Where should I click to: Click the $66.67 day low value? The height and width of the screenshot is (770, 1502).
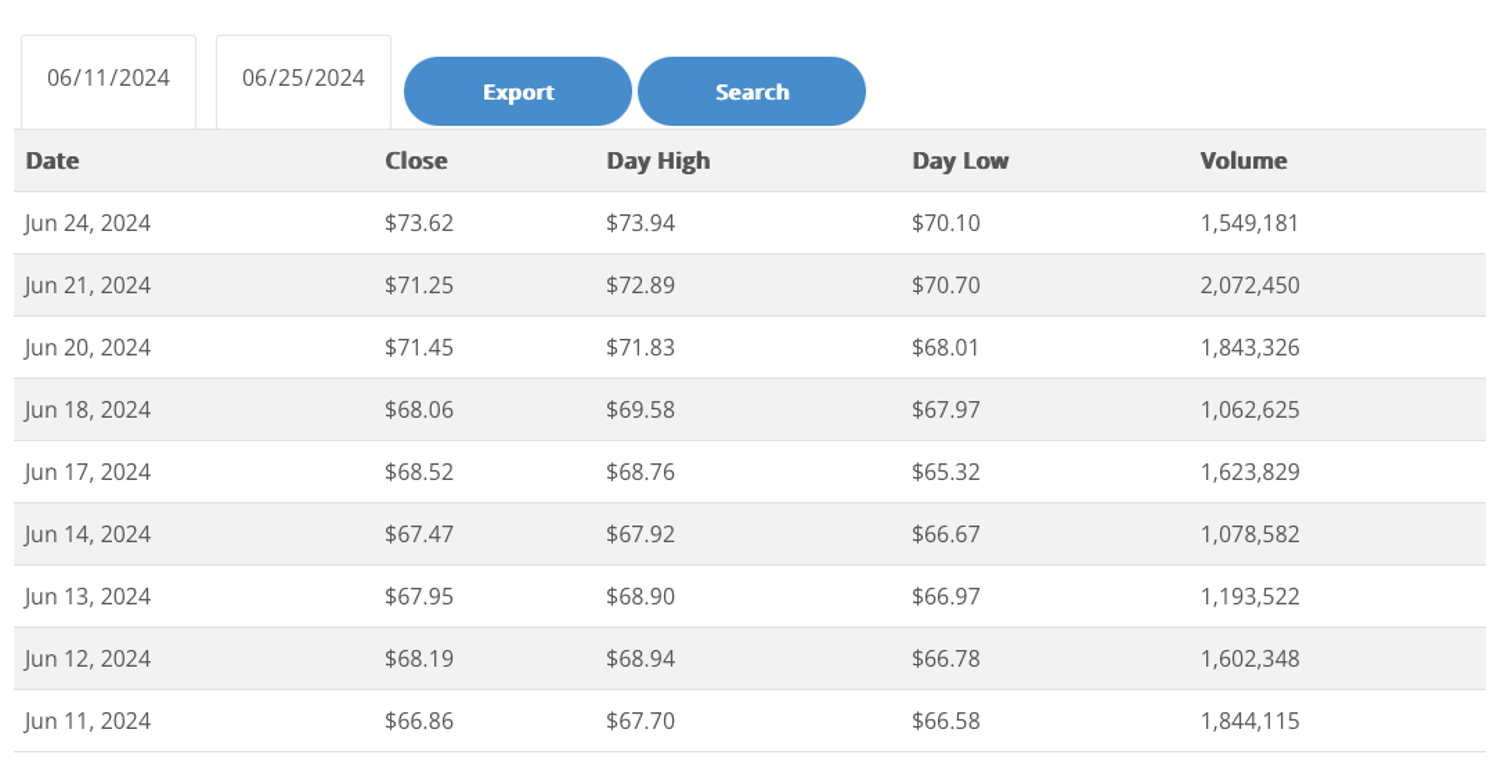[945, 535]
